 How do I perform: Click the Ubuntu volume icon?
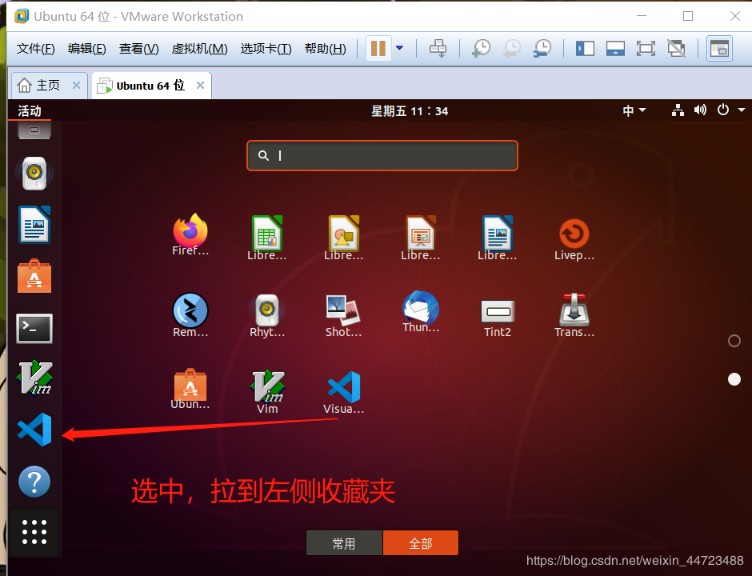(700, 110)
